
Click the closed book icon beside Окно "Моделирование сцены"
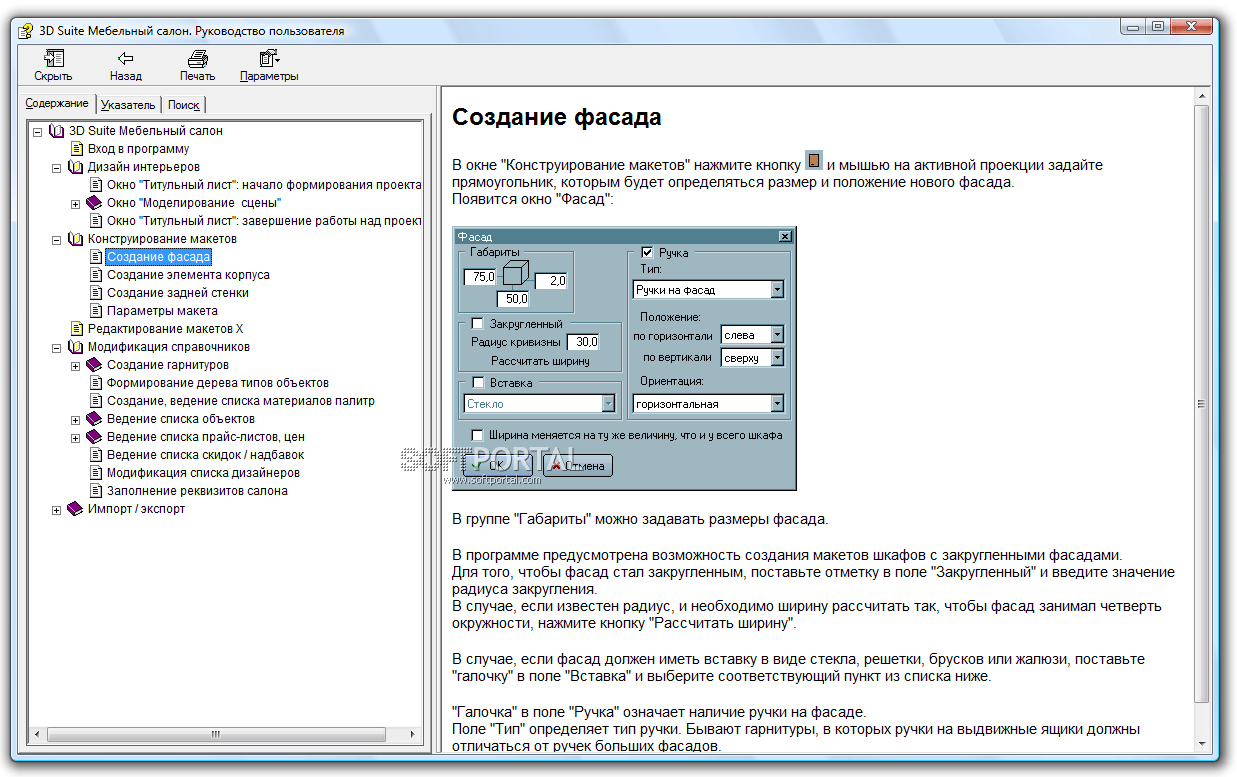(x=95, y=203)
